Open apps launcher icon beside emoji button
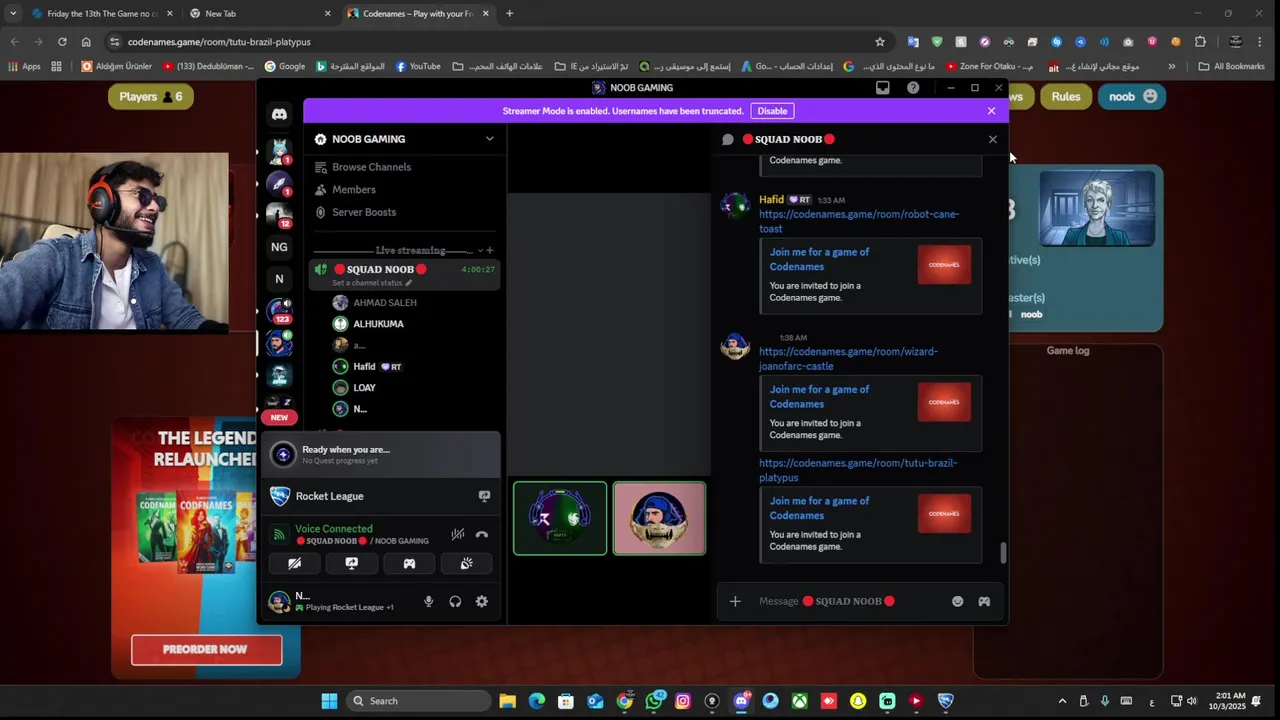 point(984,601)
